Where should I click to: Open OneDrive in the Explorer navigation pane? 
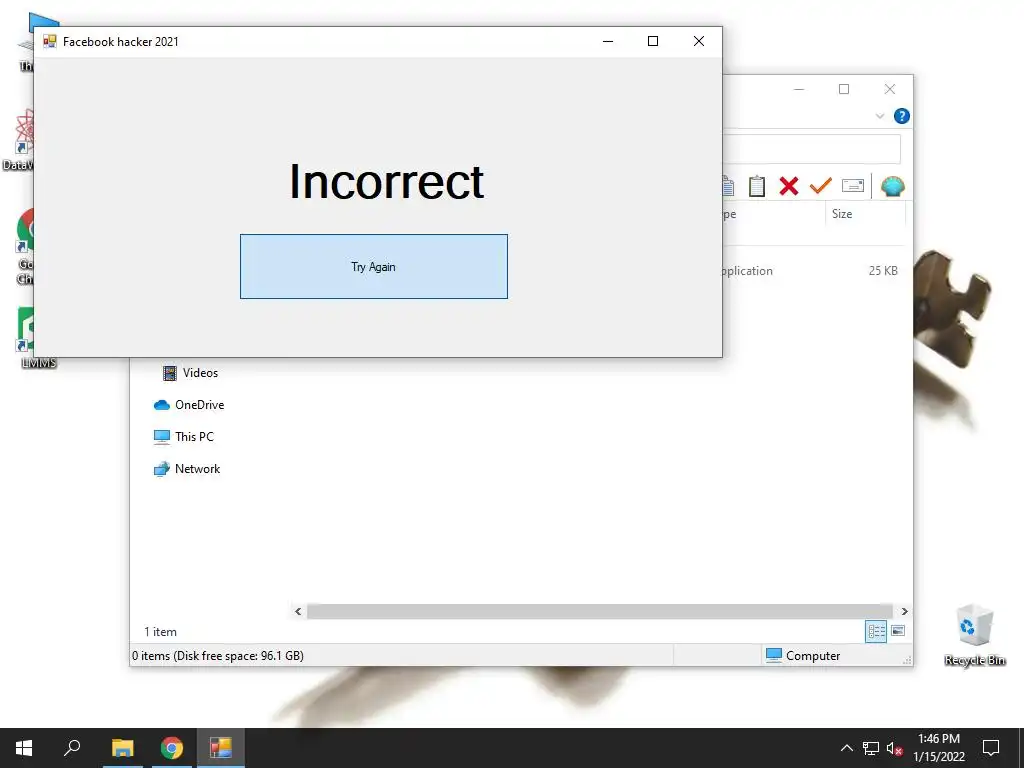click(x=199, y=405)
